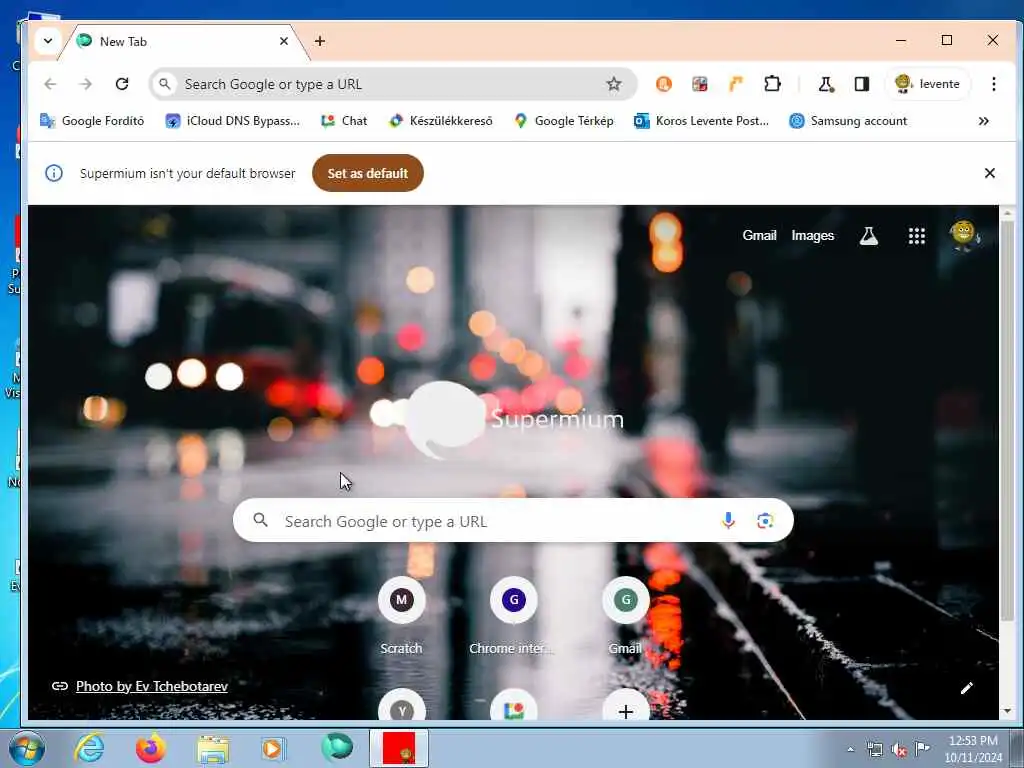This screenshot has width=1024, height=768.
Task: Open Images link on new tab page
Action: pos(812,236)
